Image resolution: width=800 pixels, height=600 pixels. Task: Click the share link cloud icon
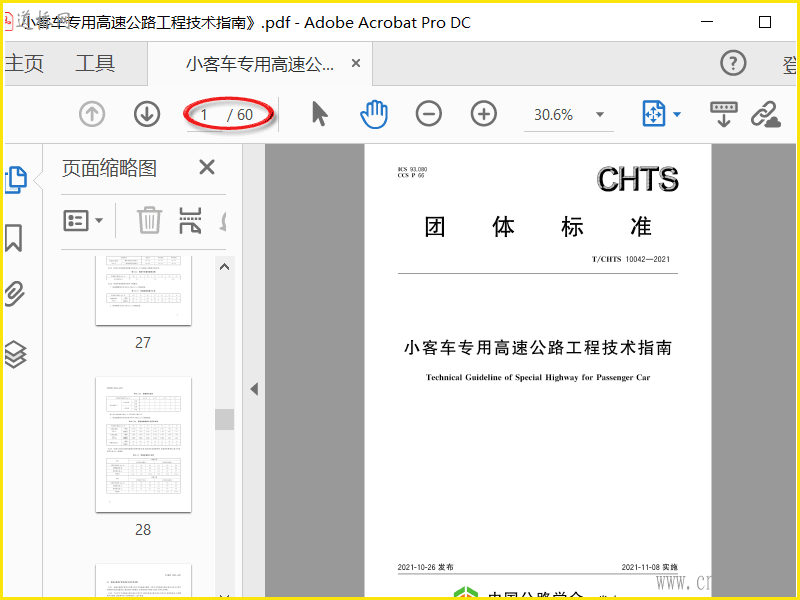pyautogui.click(x=765, y=114)
